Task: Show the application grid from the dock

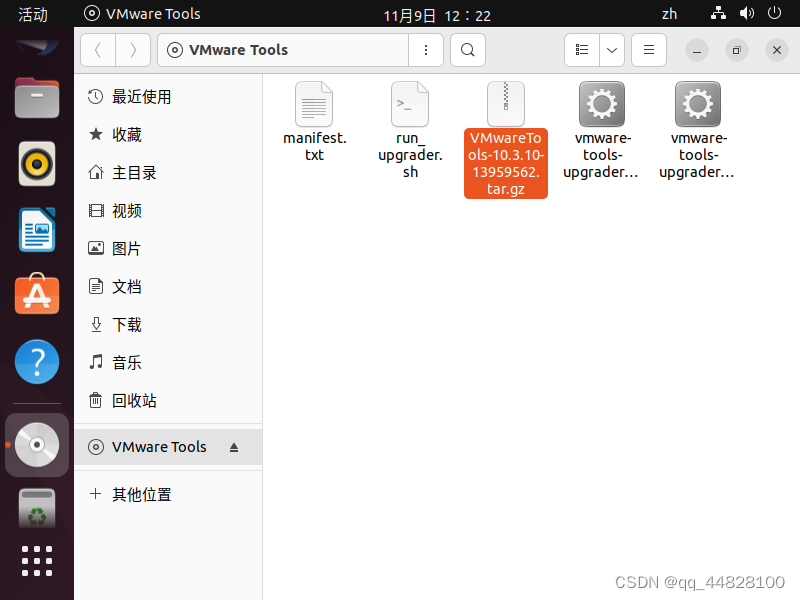Action: (x=36, y=561)
